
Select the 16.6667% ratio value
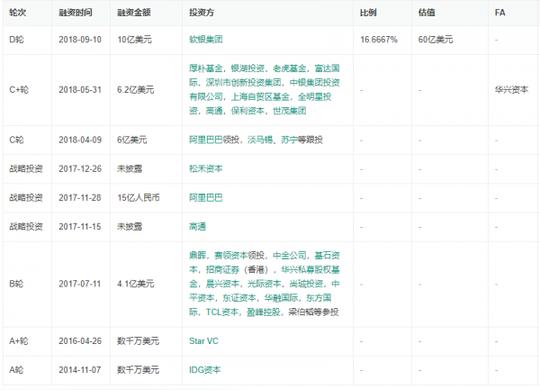[x=378, y=39]
